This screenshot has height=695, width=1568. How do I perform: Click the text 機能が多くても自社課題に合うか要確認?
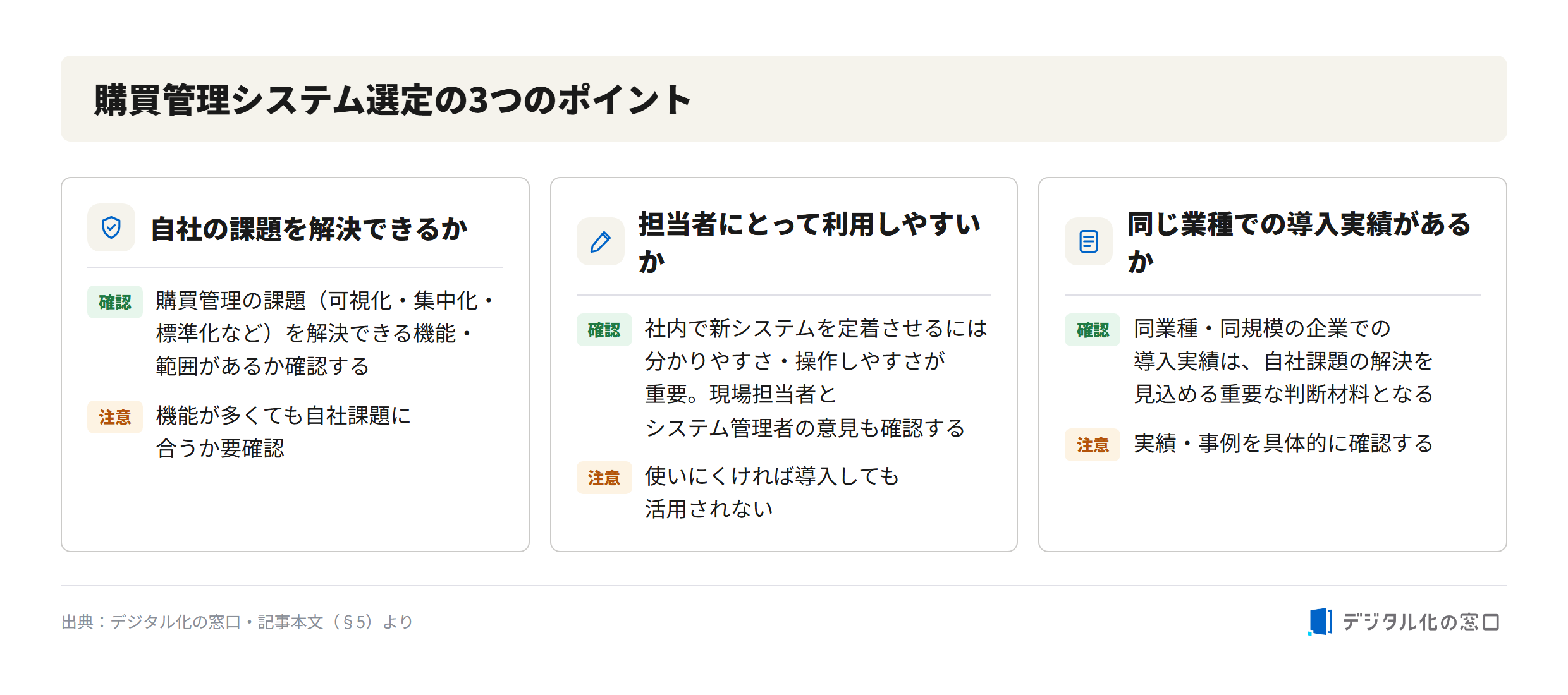(x=283, y=432)
